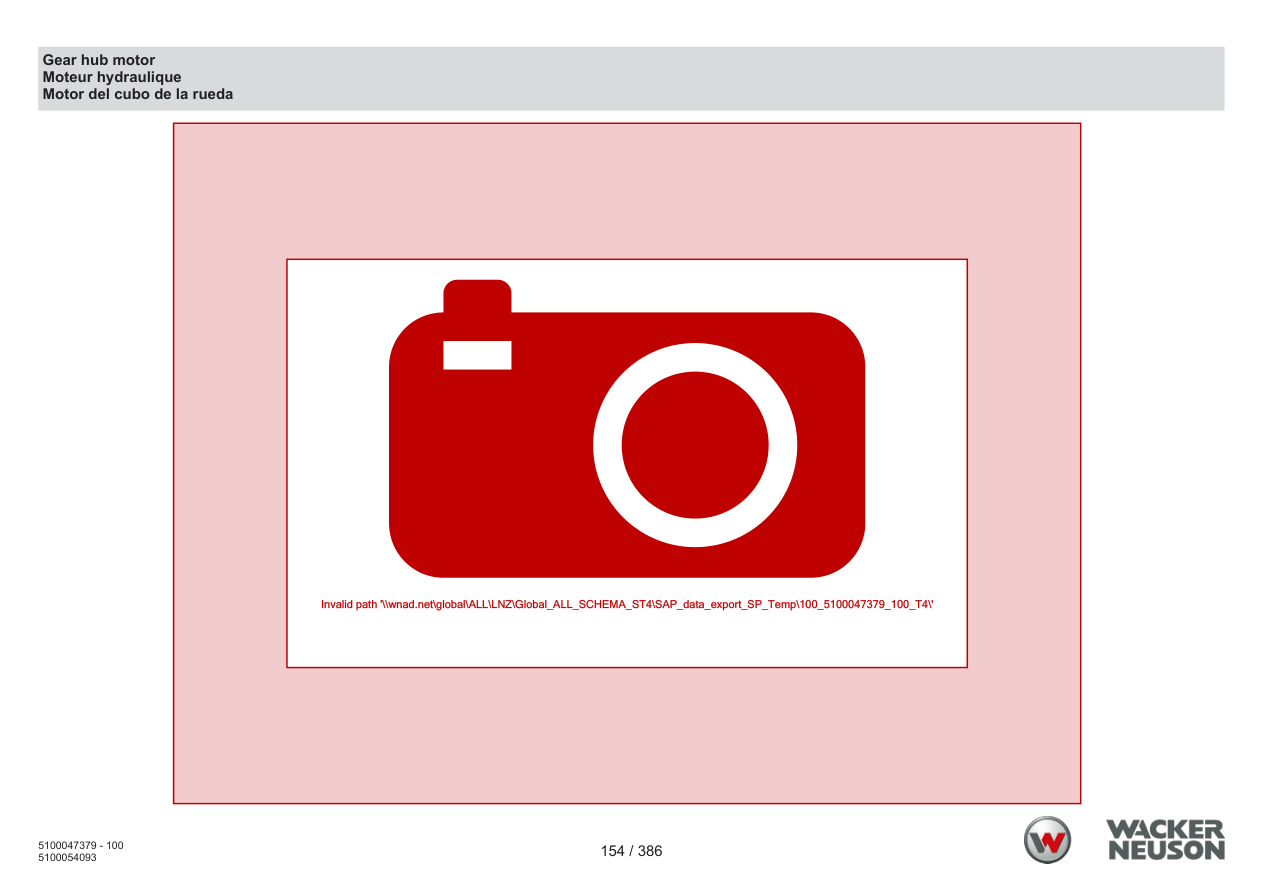Image resolution: width=1263 pixels, height=893 pixels.
Task: Click the total page count 386
Action: coord(650,851)
